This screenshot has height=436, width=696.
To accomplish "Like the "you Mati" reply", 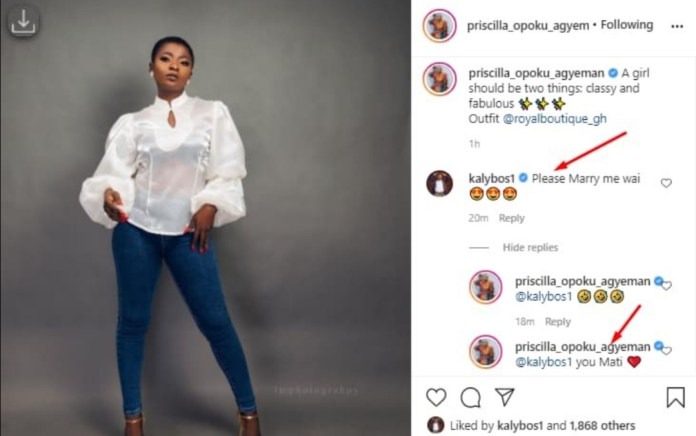I will (x=667, y=351).
